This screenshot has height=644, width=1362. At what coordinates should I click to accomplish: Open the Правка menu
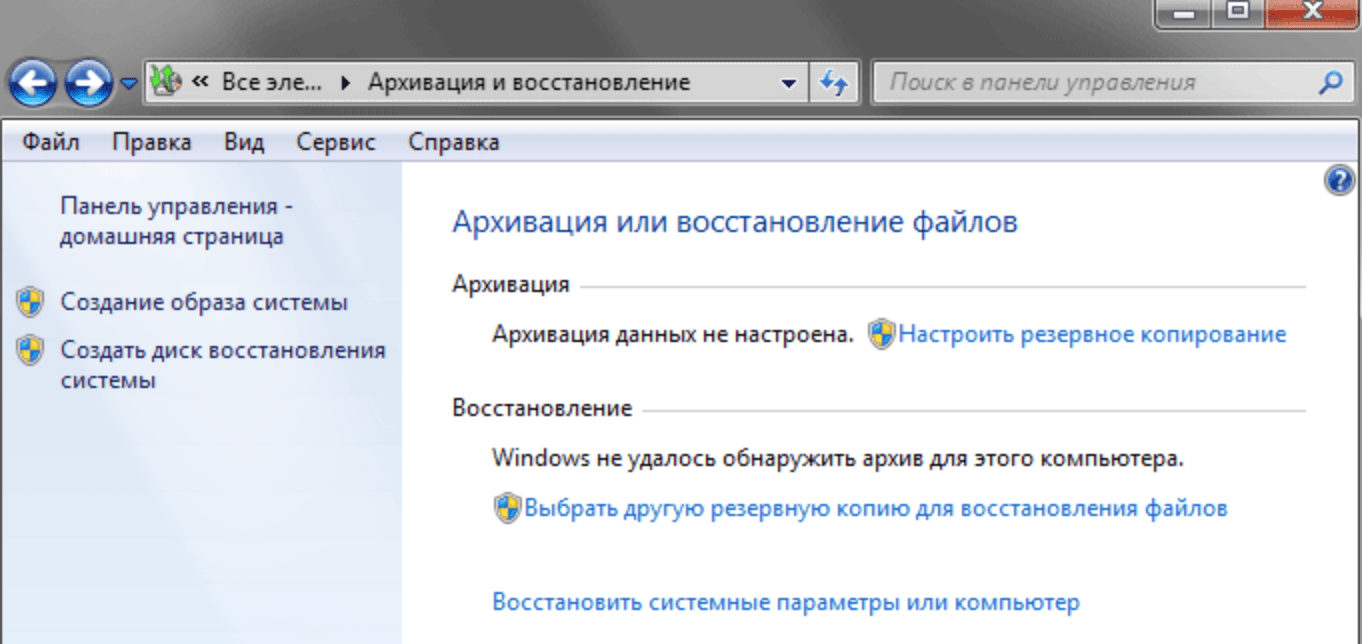[x=152, y=142]
